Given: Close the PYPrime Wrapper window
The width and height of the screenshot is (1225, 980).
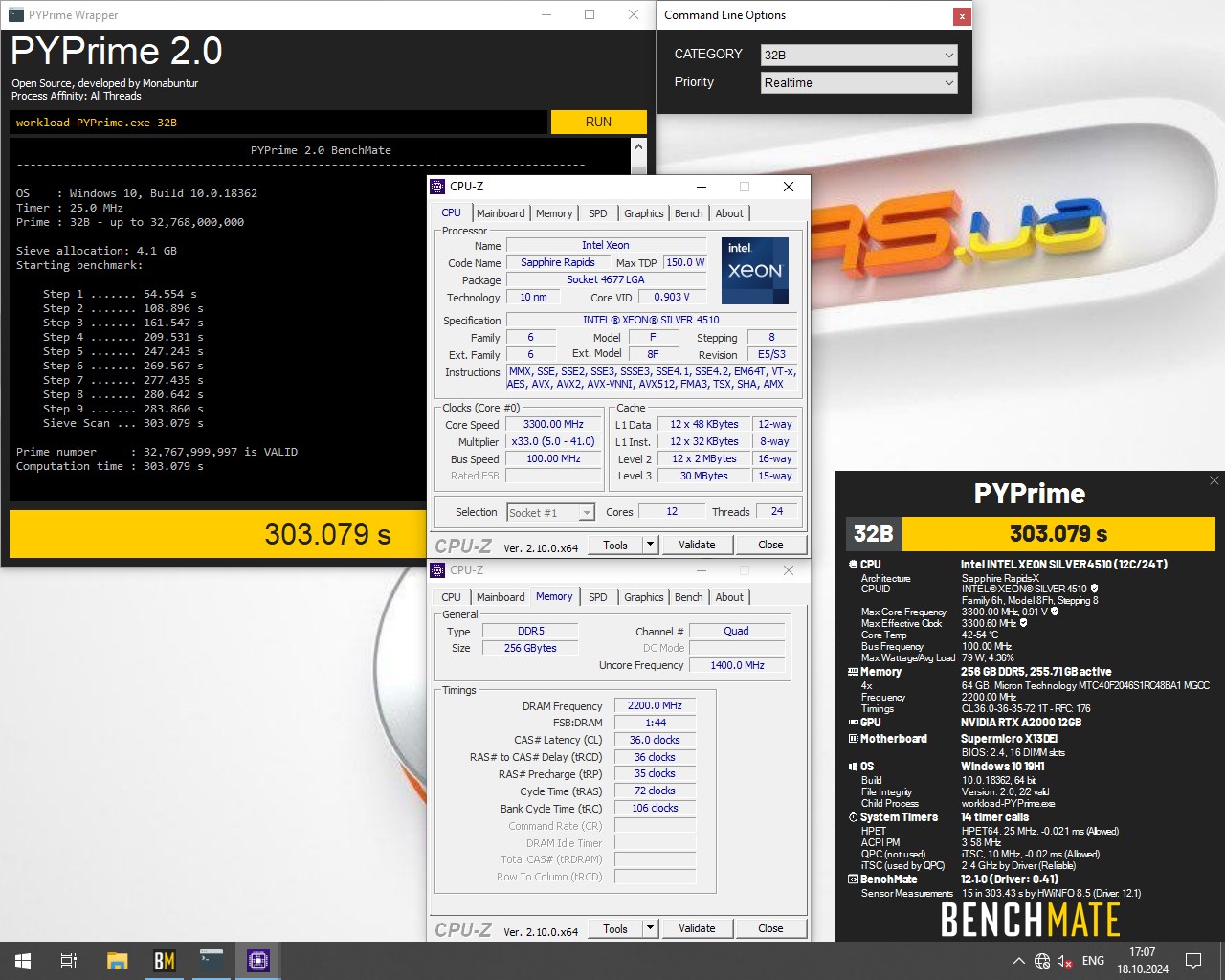Looking at the screenshot, I should click(x=634, y=15).
